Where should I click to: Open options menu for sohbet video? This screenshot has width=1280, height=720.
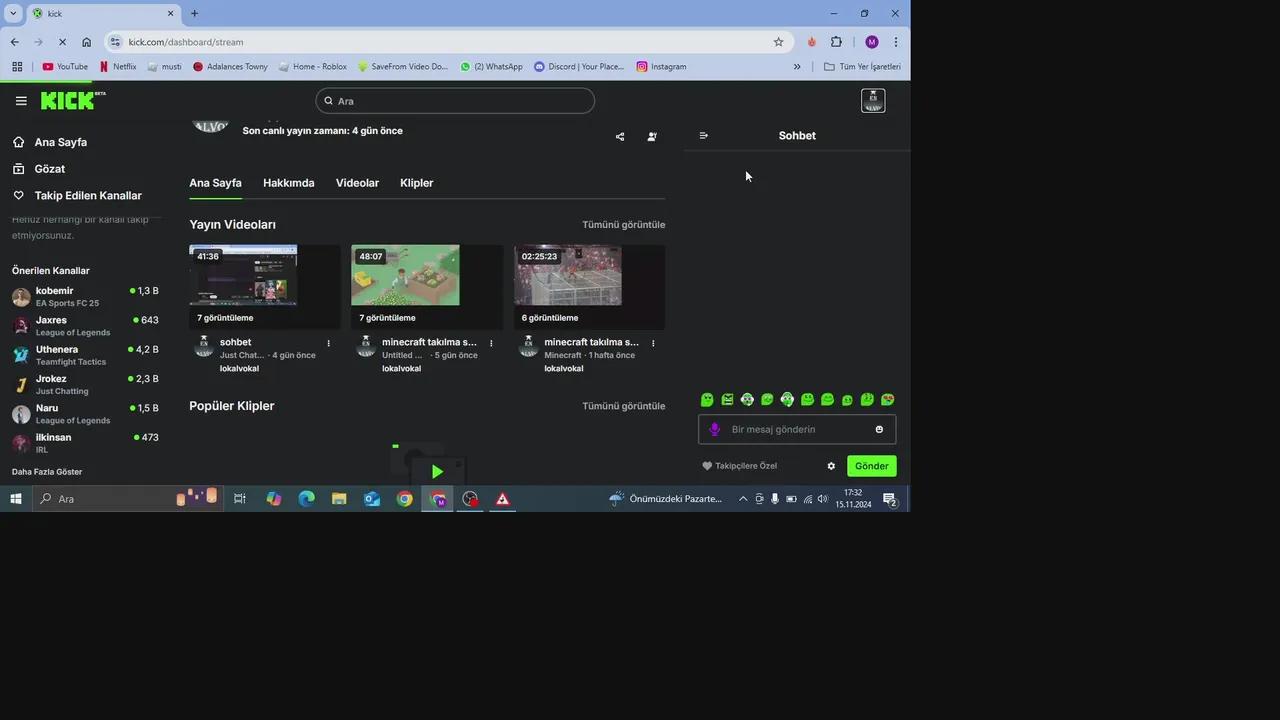(x=329, y=344)
